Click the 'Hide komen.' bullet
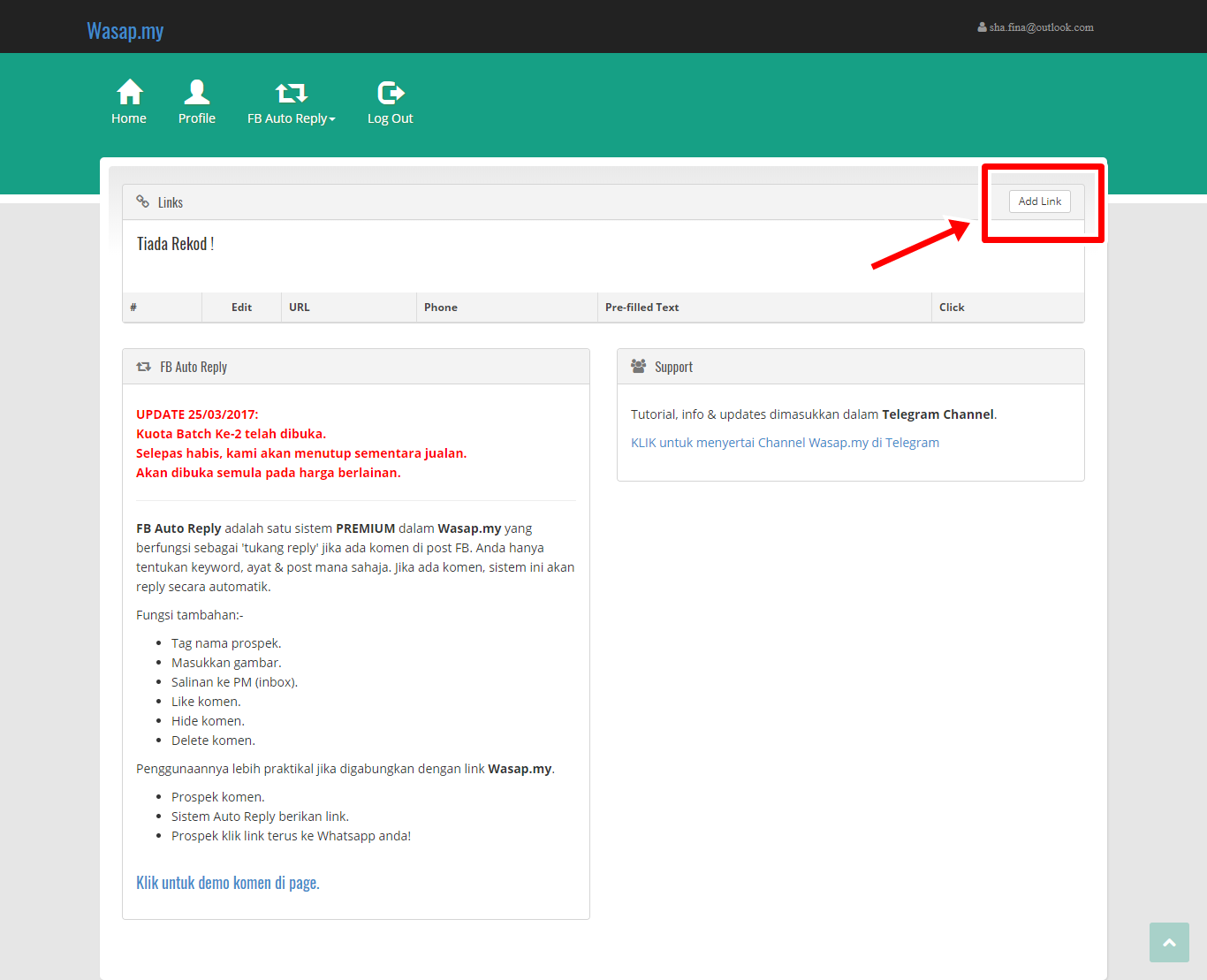This screenshot has height=980, width=1207. click(x=208, y=721)
